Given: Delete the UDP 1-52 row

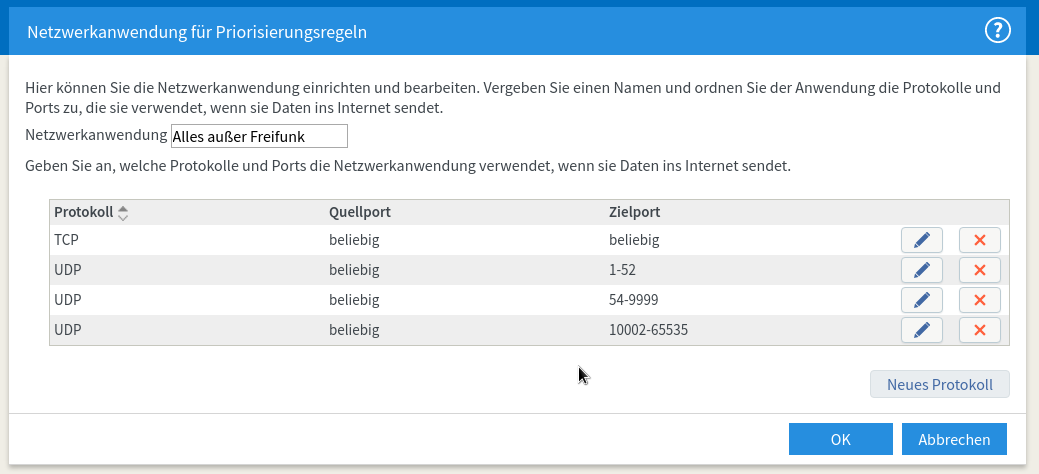Looking at the screenshot, I should pyautogui.click(x=979, y=270).
